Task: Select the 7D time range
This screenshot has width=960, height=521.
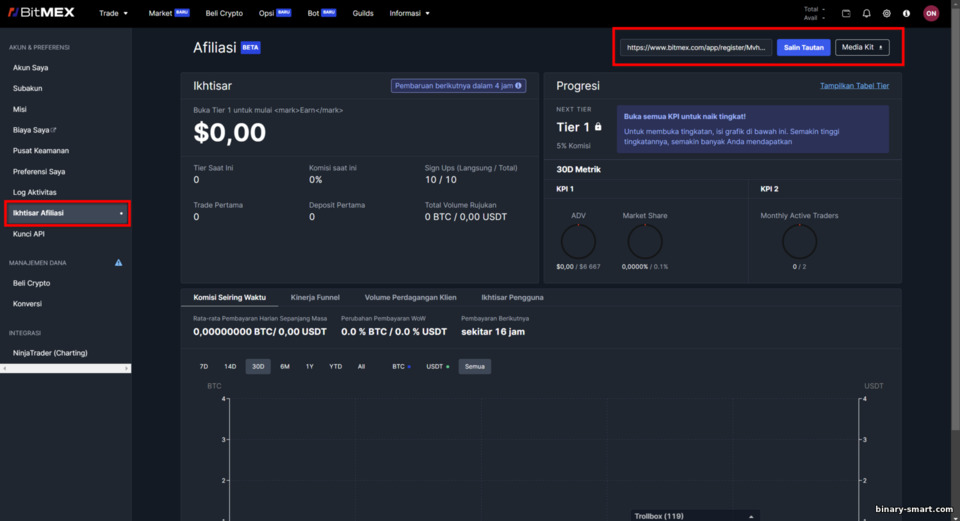Action: (204, 367)
